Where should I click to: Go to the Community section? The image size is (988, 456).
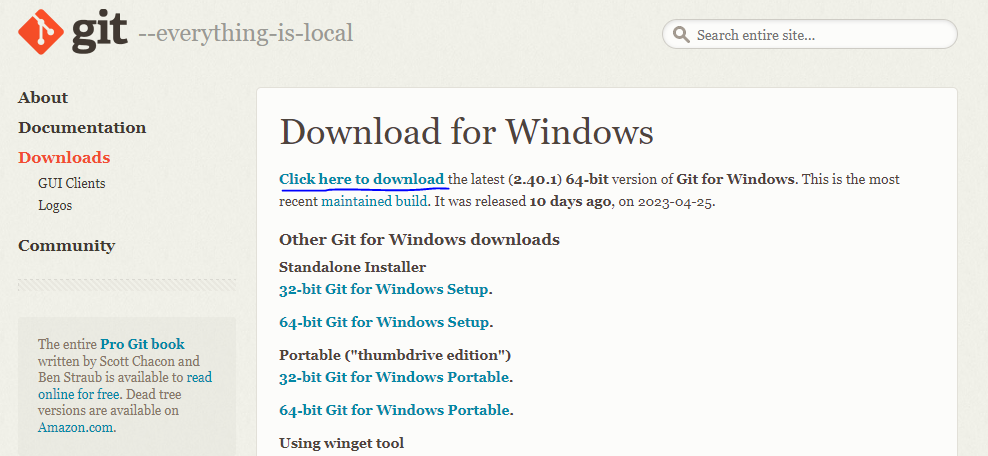(x=67, y=246)
